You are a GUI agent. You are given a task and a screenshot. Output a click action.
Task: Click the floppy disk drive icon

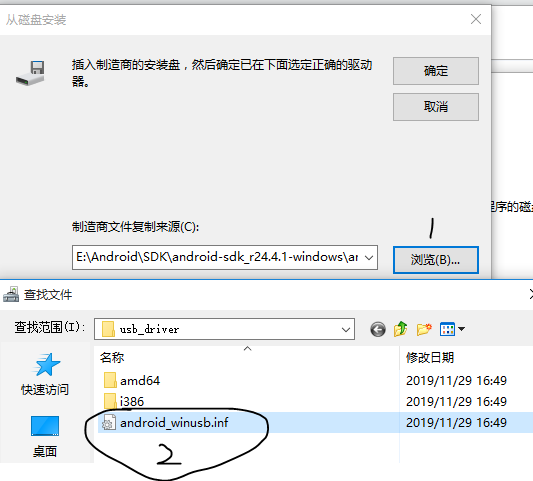(x=30, y=73)
